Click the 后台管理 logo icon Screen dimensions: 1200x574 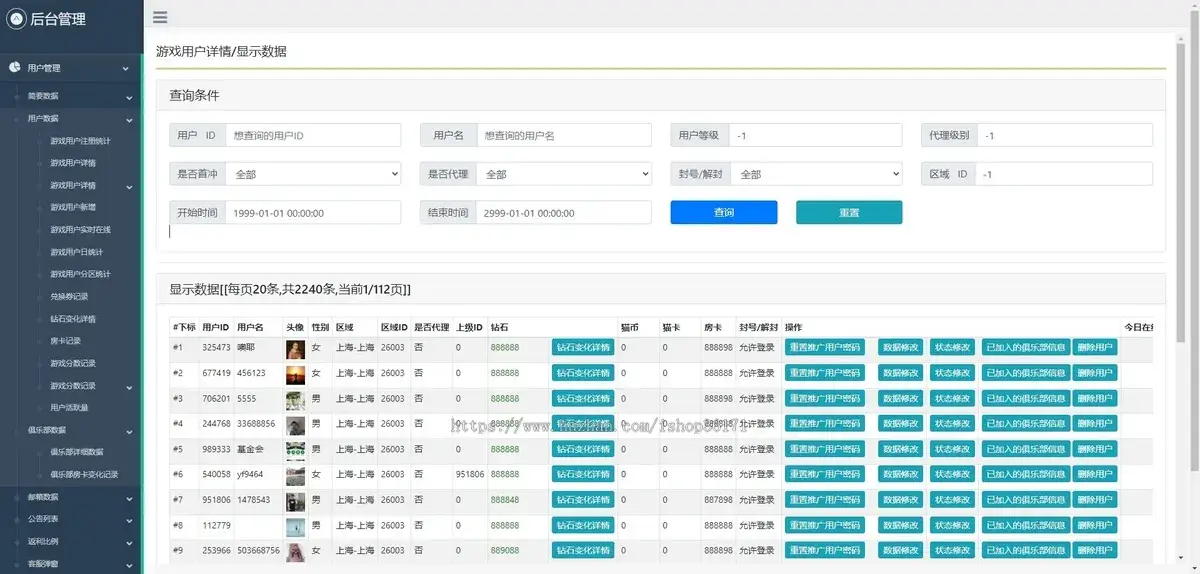pos(16,18)
